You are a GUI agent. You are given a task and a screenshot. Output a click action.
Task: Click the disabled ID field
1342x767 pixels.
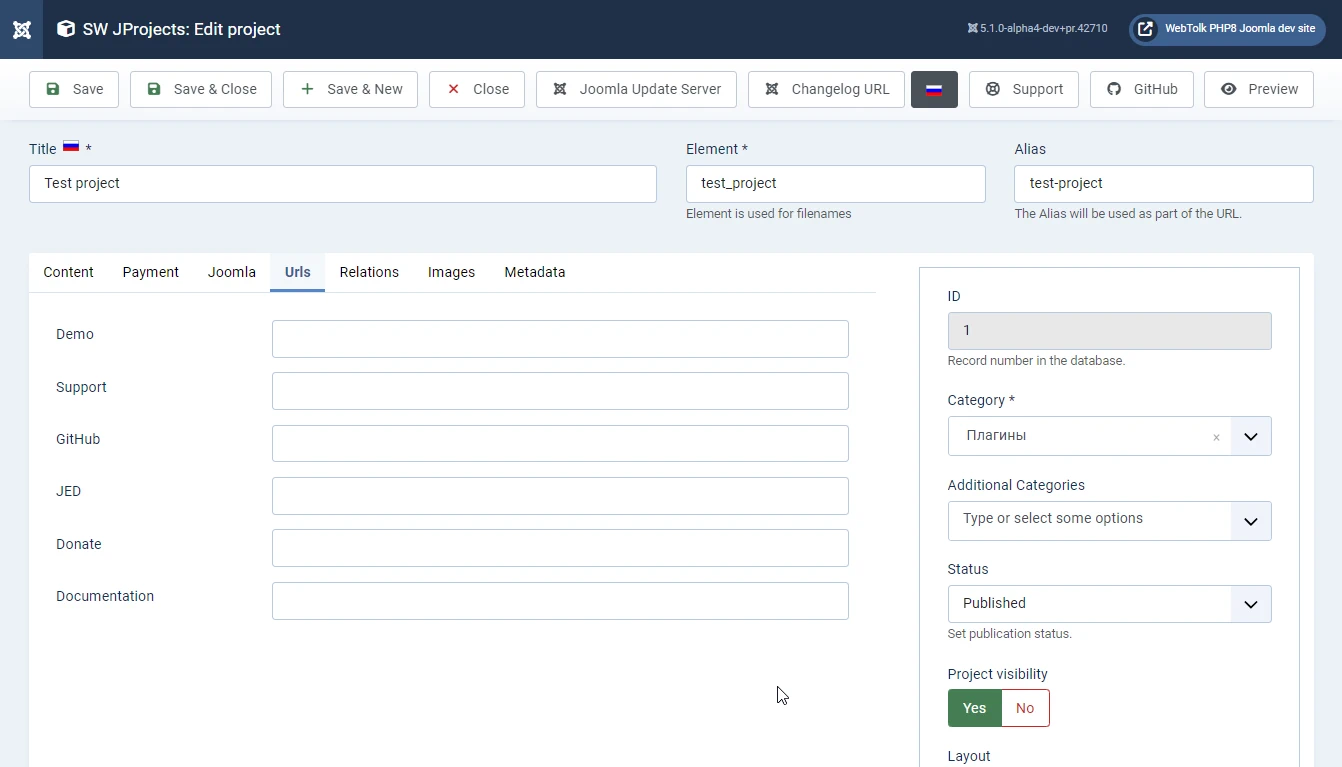tap(1110, 331)
